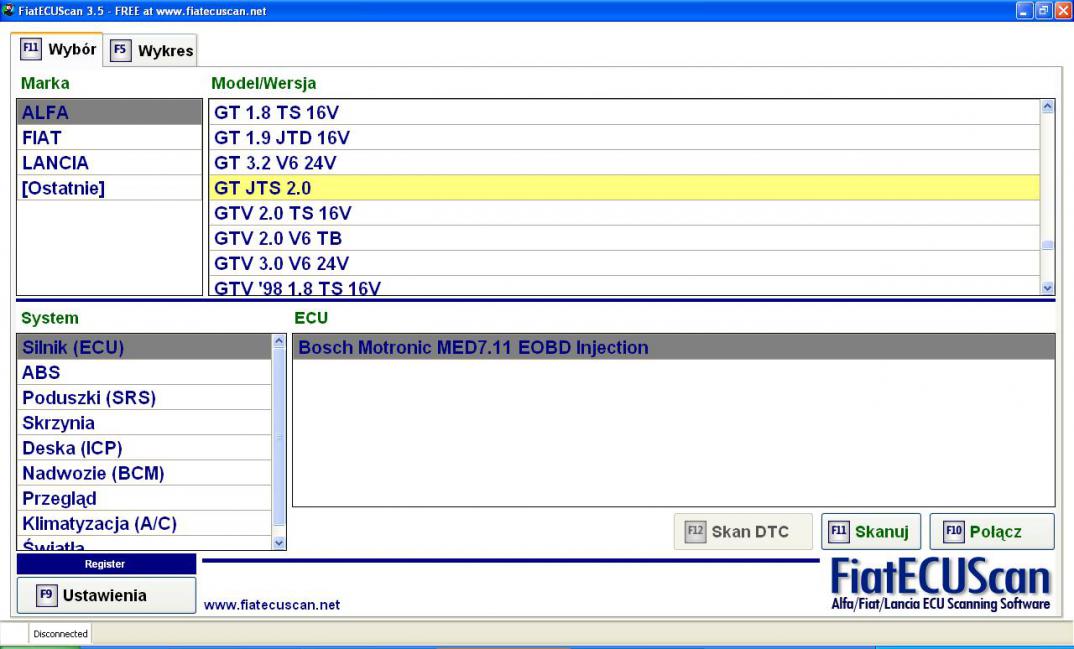Click the system list scrollbar thumb
Screen dimensions: 1074x649
click(279, 437)
